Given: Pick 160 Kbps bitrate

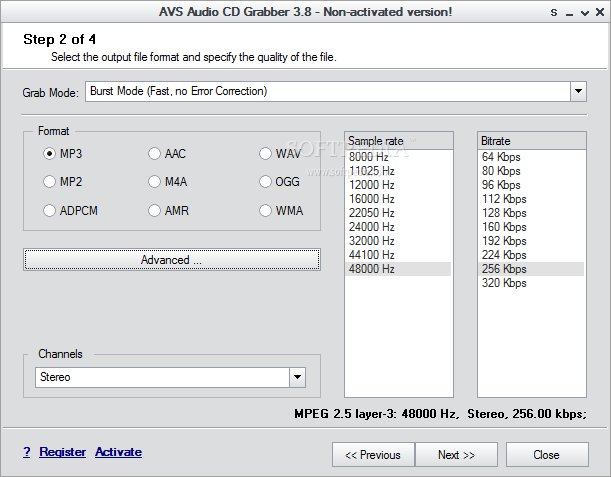Looking at the screenshot, I should click(531, 227).
